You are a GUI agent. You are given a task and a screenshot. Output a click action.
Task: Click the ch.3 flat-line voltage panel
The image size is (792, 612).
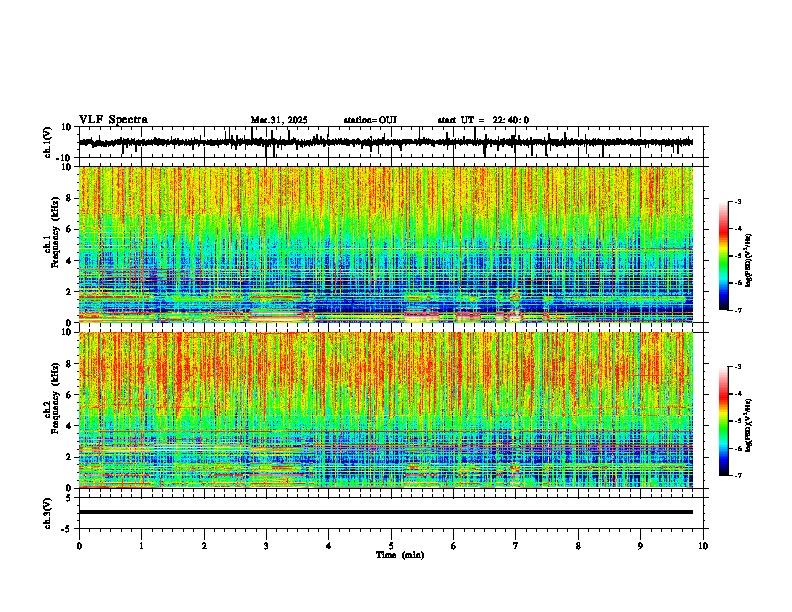click(x=391, y=513)
